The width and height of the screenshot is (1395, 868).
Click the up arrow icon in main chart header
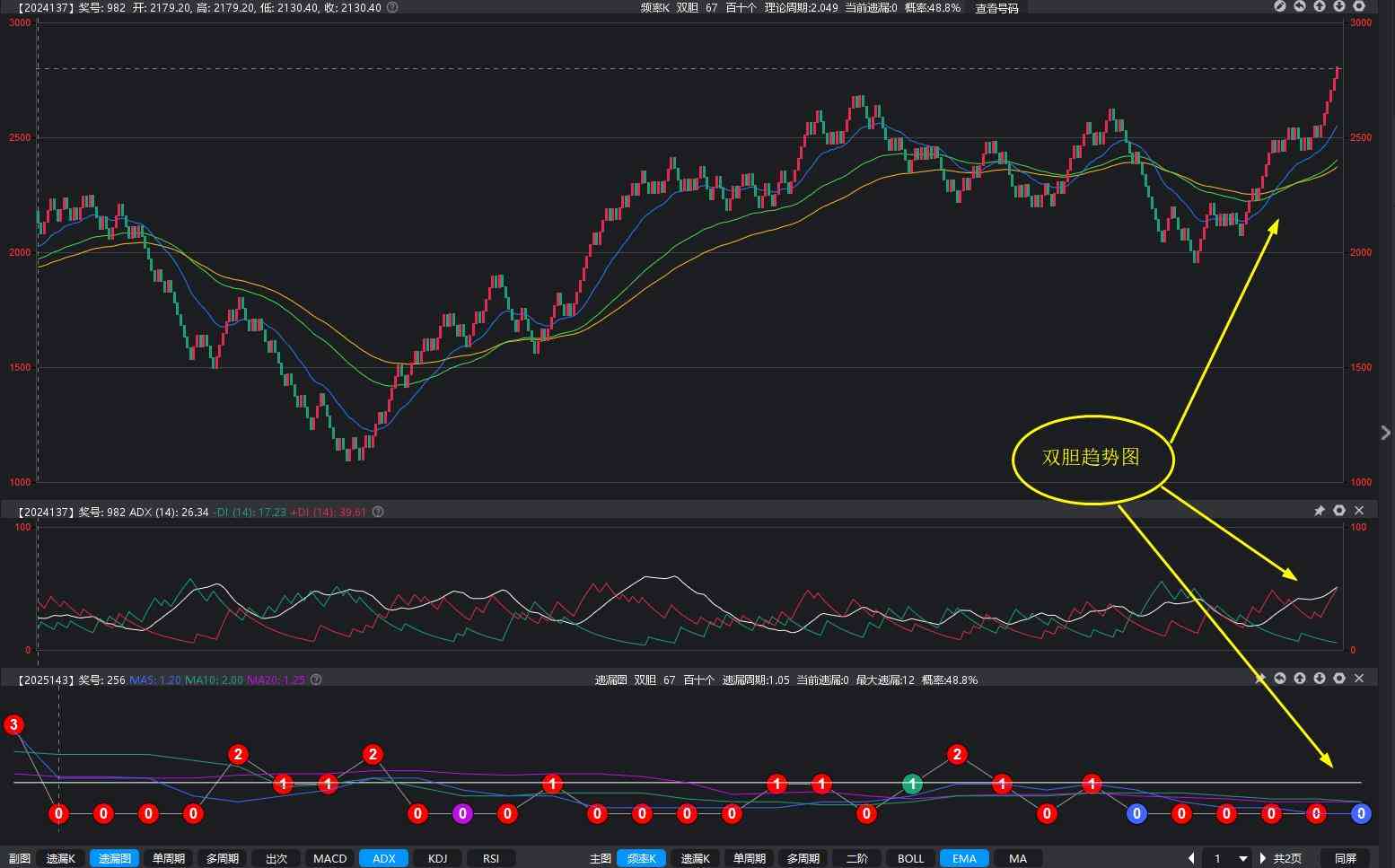pyautogui.click(x=1320, y=6)
